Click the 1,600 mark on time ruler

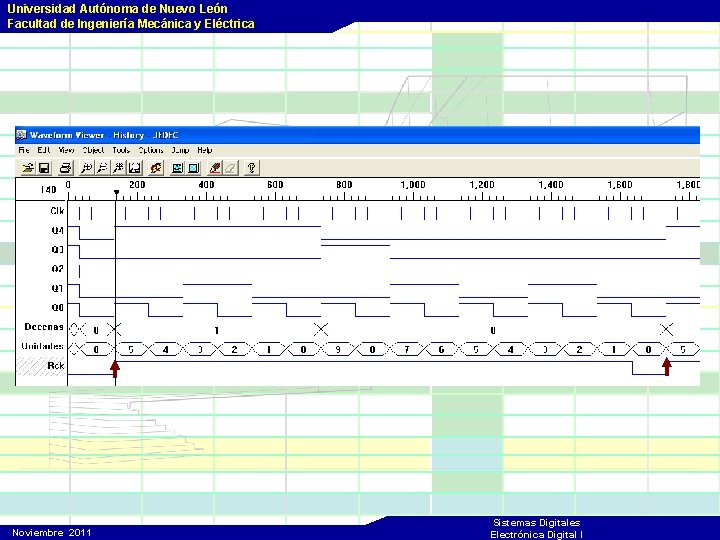[x=620, y=185]
